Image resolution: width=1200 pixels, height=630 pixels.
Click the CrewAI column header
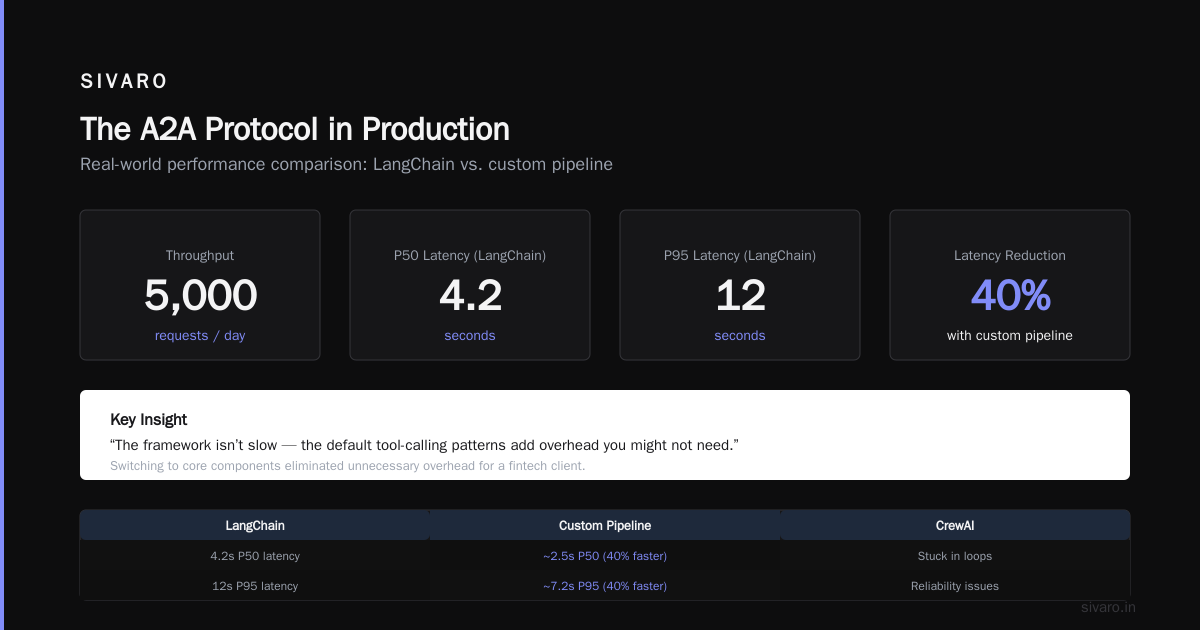click(955, 525)
